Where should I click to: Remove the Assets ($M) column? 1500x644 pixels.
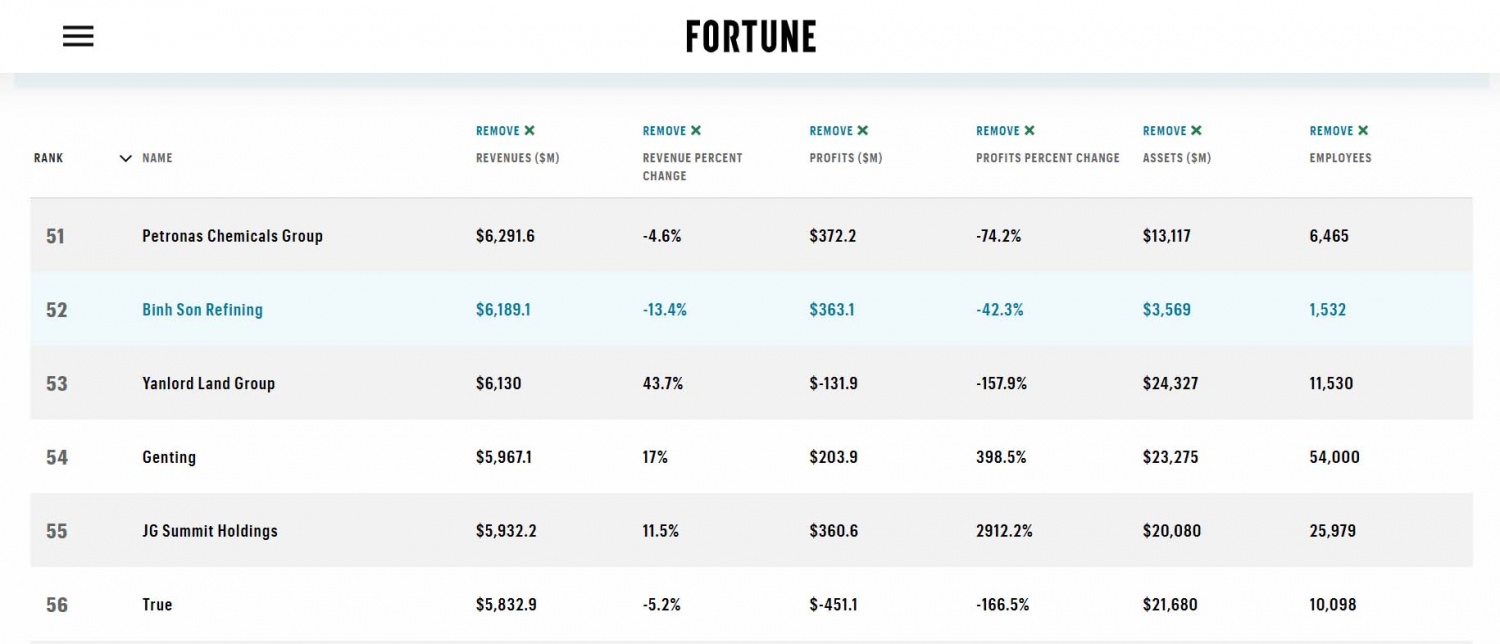click(1173, 131)
